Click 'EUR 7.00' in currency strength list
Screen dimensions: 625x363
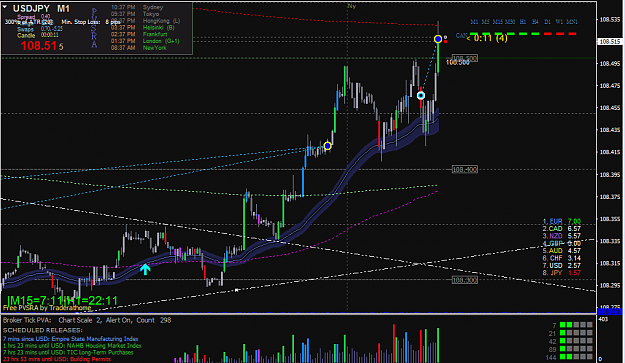[561, 221]
